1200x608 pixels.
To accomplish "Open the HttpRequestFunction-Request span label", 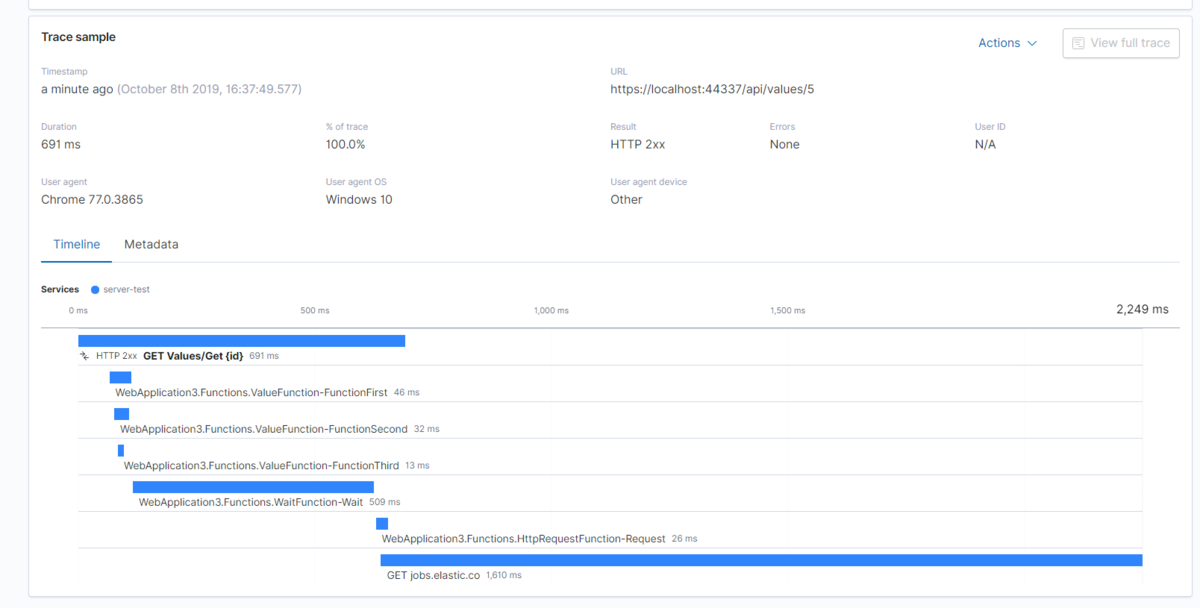I will 523,539.
